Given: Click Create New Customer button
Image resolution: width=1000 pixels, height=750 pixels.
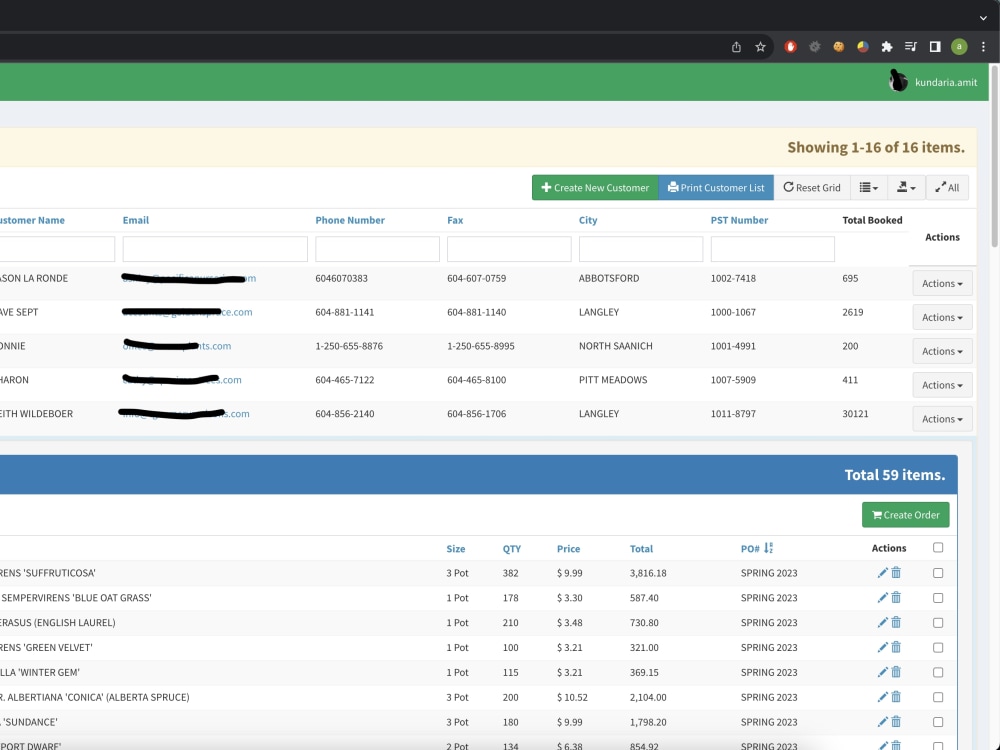Looking at the screenshot, I should [595, 188].
